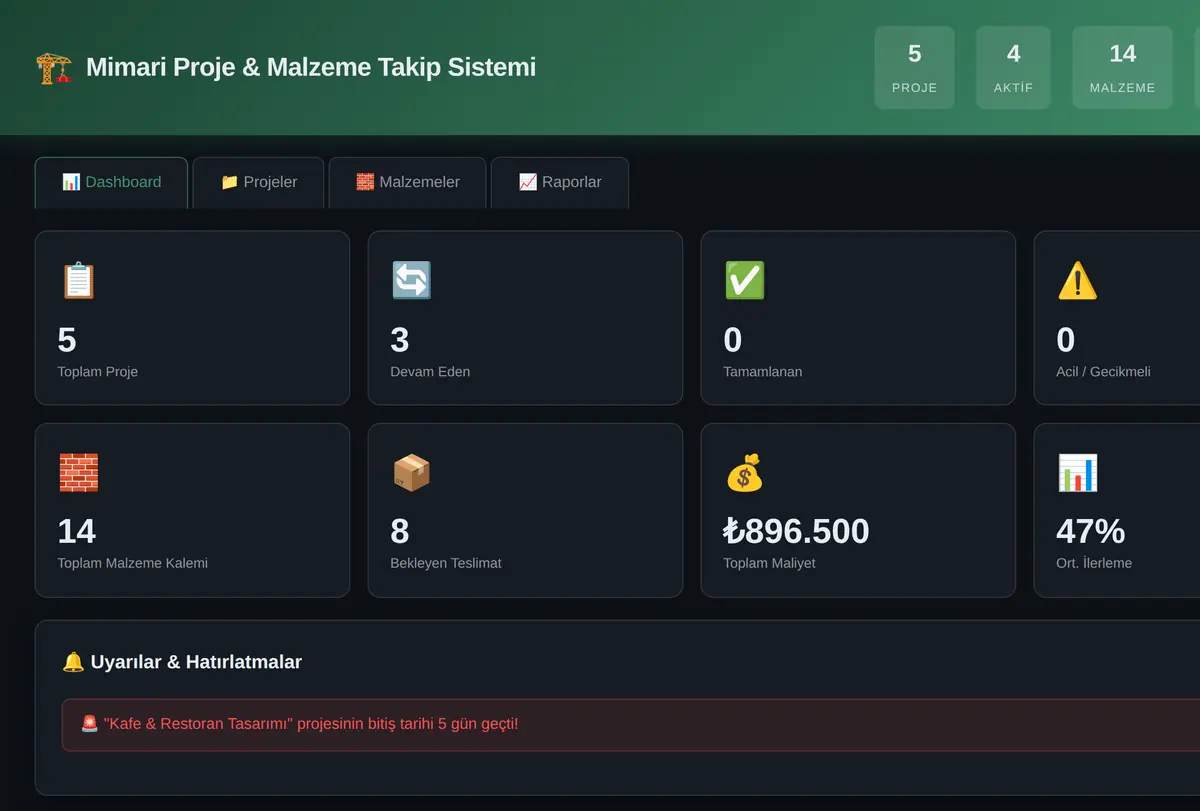Click the green checkmark icon on Tamamlanan card
This screenshot has width=1200, height=811.
(x=744, y=281)
